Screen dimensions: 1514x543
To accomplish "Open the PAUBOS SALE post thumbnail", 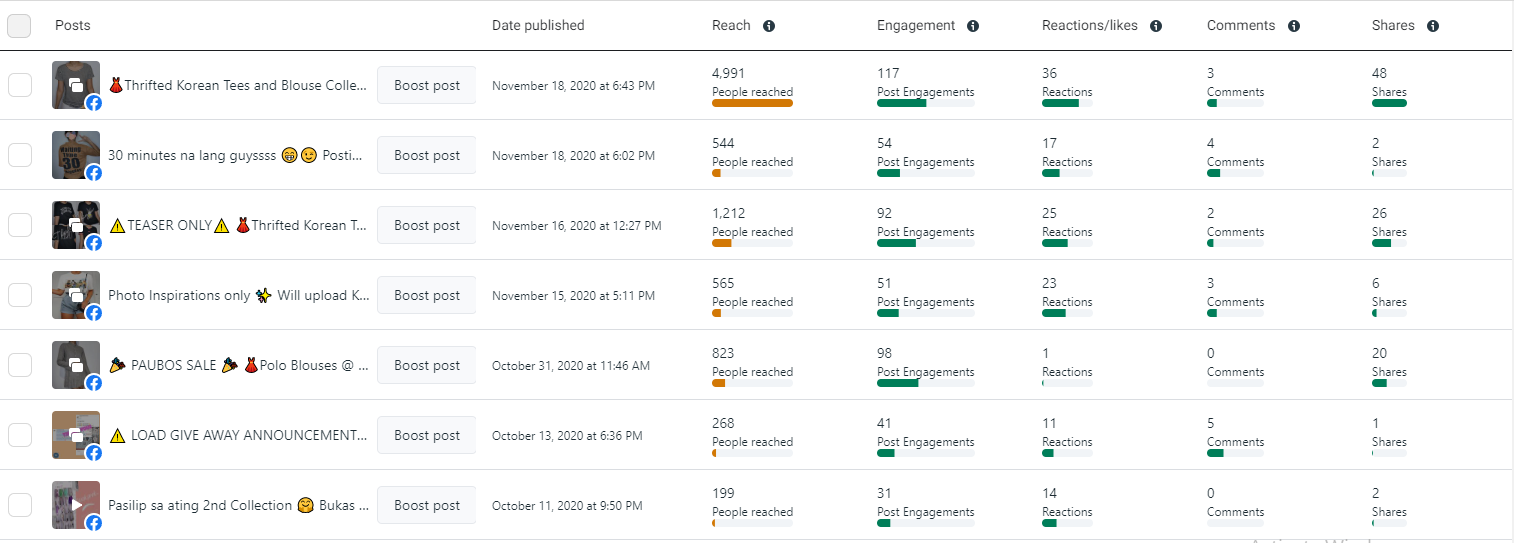I will point(74,363).
